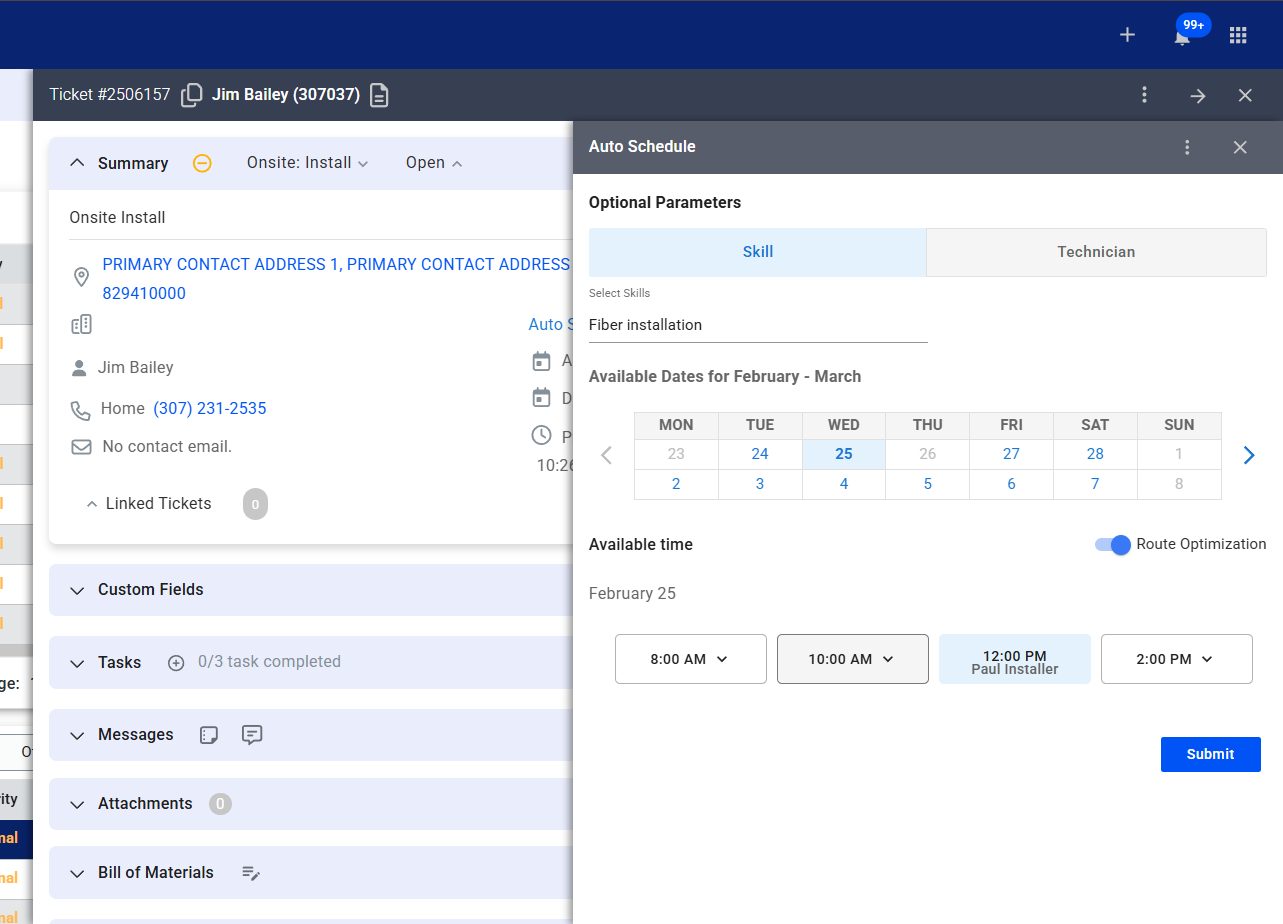Image resolution: width=1283 pixels, height=924 pixels.
Task: Open the Bill of Materials edit icon
Action: pos(251,873)
